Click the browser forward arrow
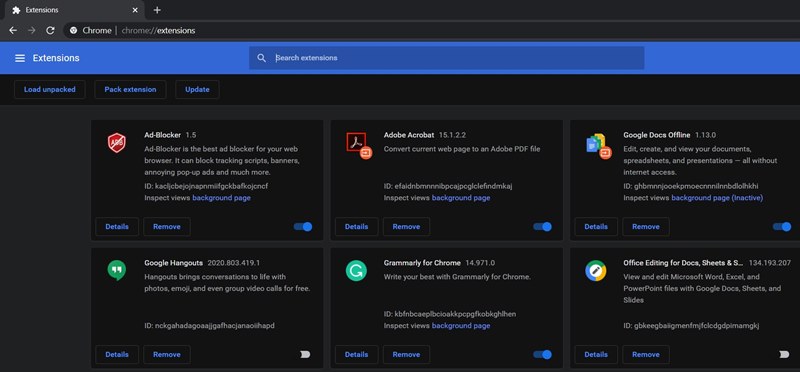Viewport: 800px width, 372px height. pos(32,31)
